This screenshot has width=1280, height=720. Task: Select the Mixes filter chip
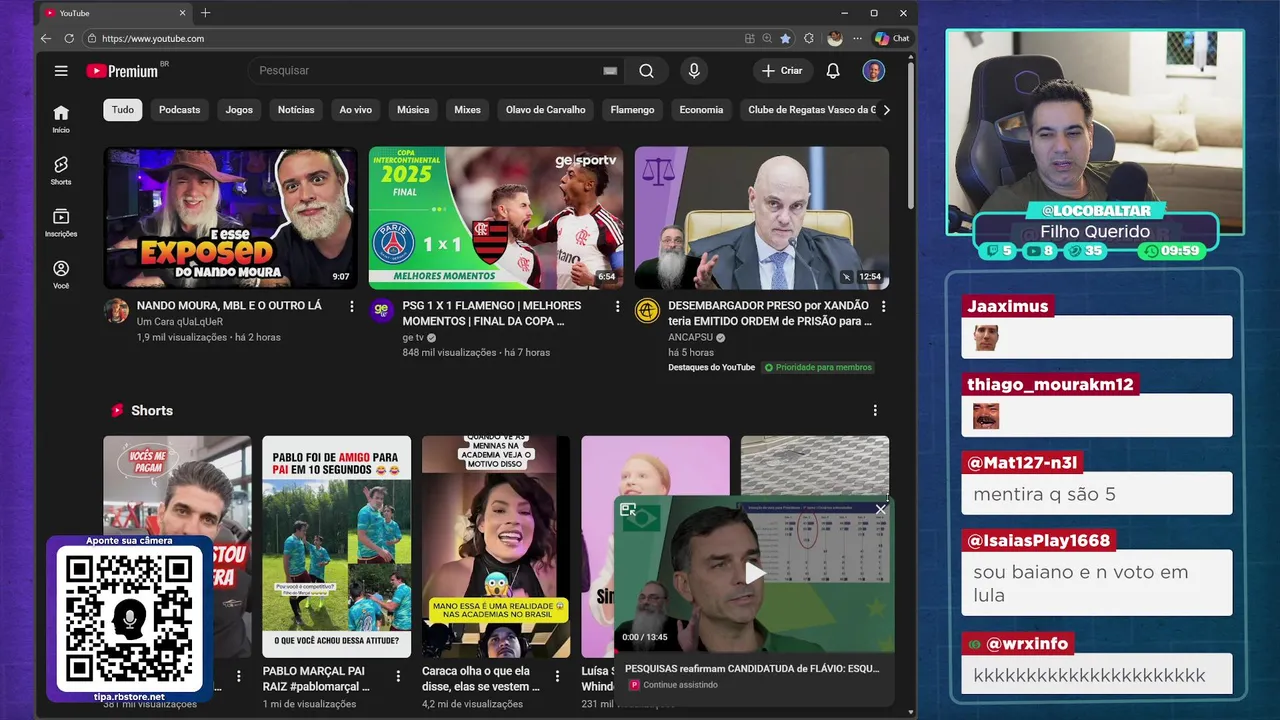467,110
